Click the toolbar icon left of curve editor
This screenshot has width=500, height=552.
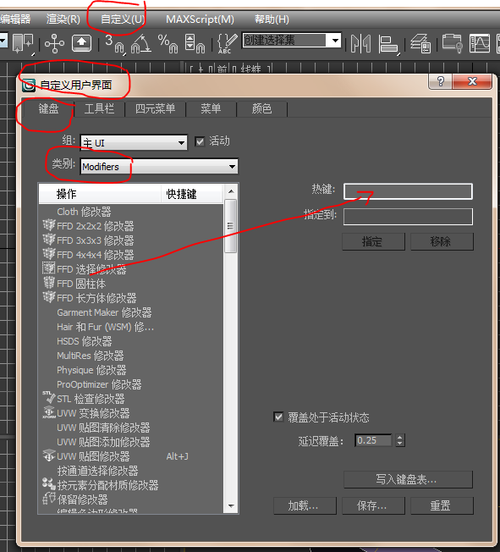pyautogui.click(x=452, y=43)
